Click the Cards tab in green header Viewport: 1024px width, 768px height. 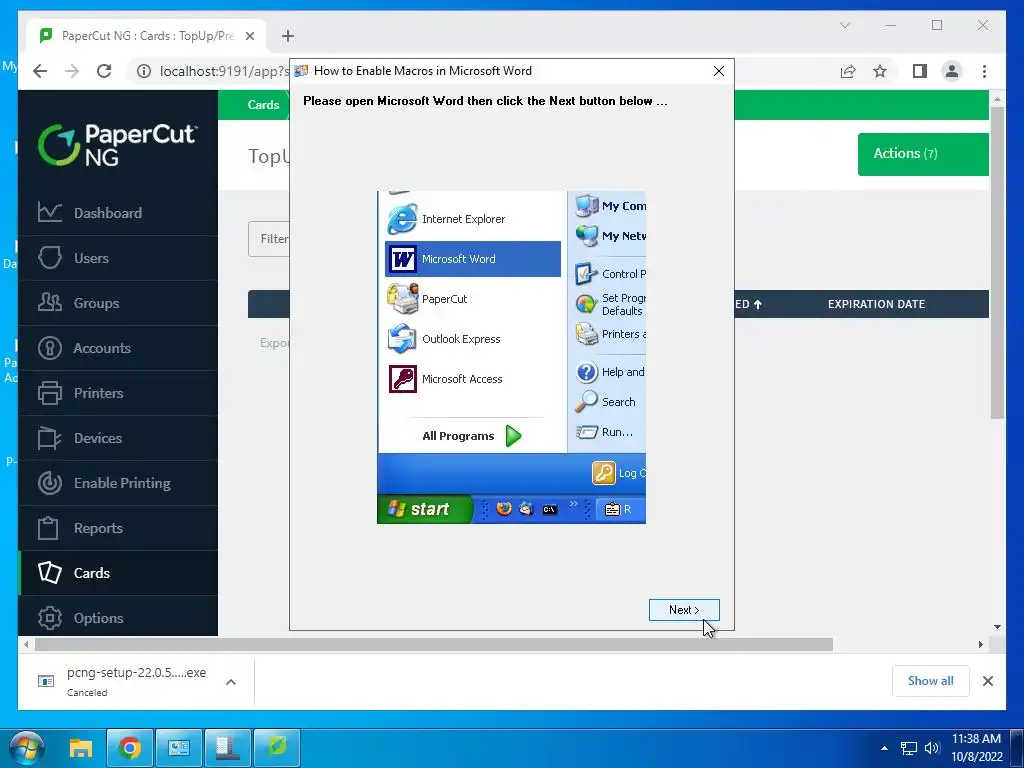point(263,104)
